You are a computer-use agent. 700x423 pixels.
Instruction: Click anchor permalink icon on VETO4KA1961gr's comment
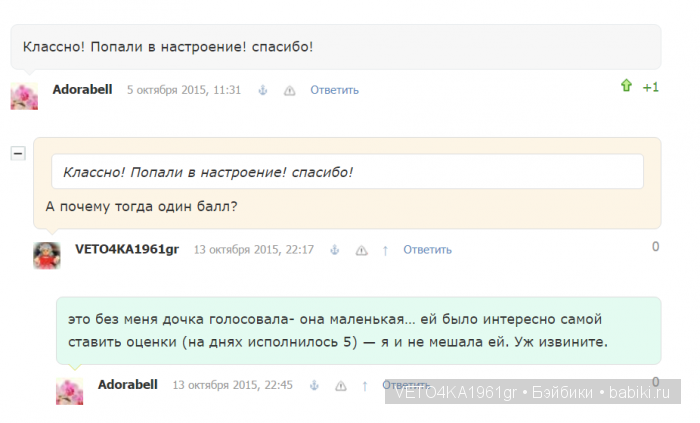(x=334, y=250)
